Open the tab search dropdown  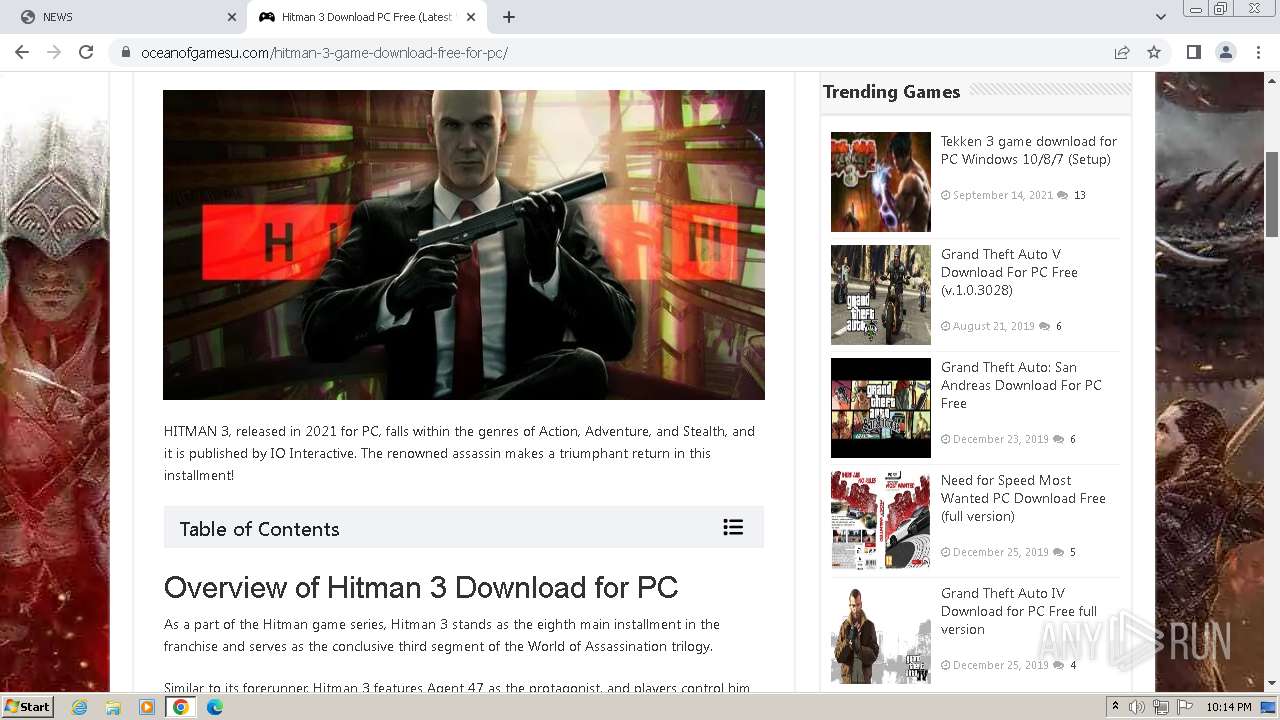(x=1161, y=17)
